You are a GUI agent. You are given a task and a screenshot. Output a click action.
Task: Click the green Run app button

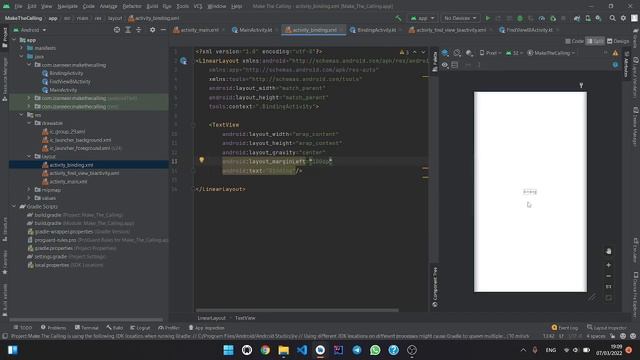point(488,18)
